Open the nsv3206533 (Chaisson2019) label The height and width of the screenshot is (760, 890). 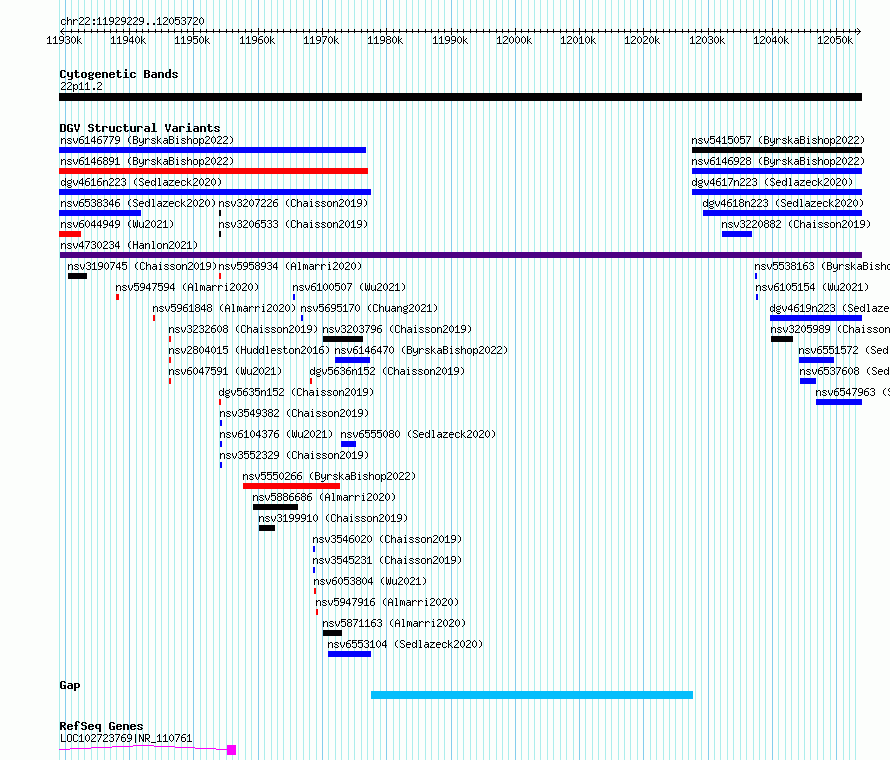click(293, 224)
